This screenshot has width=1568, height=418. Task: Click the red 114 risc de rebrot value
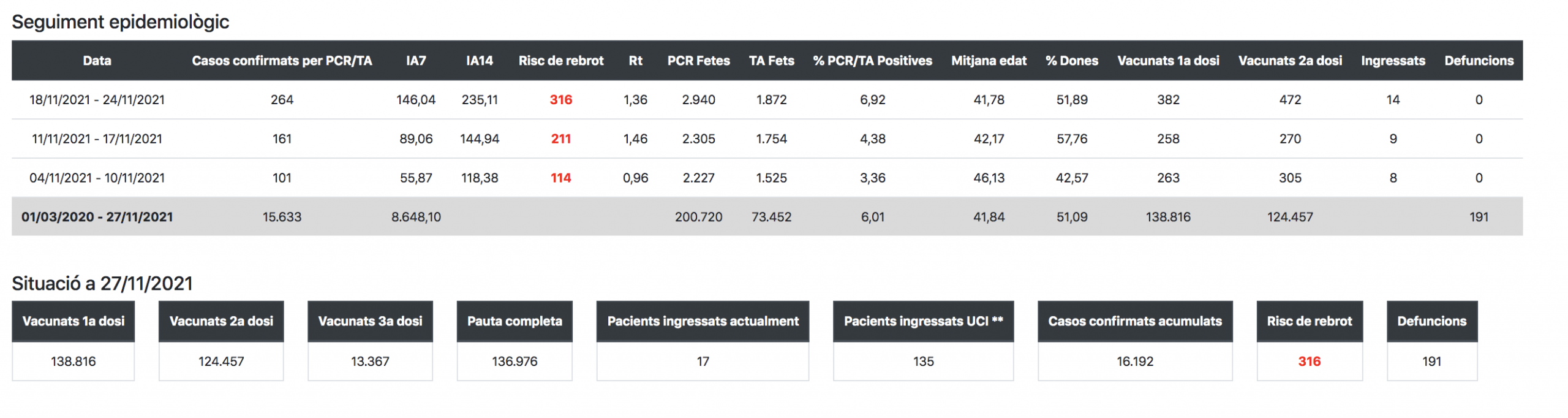point(560,178)
